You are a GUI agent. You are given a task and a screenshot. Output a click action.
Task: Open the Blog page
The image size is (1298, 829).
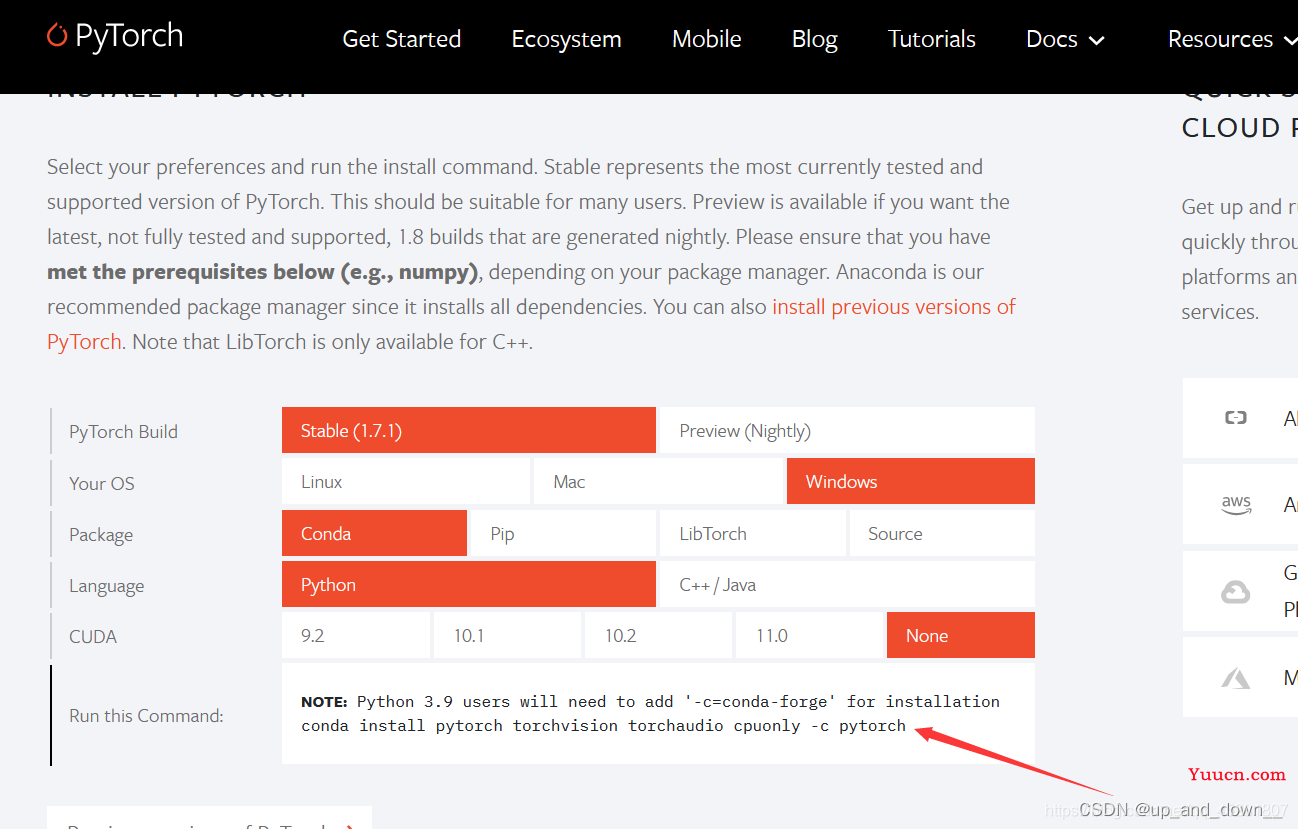[815, 39]
